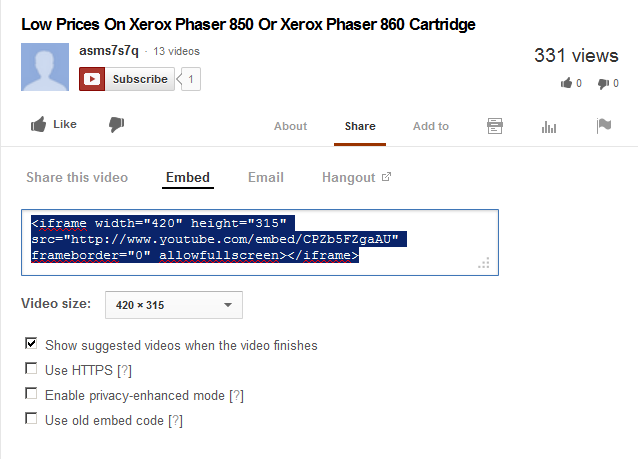
Task: Click the subscriber count badge
Action: click(x=190, y=79)
